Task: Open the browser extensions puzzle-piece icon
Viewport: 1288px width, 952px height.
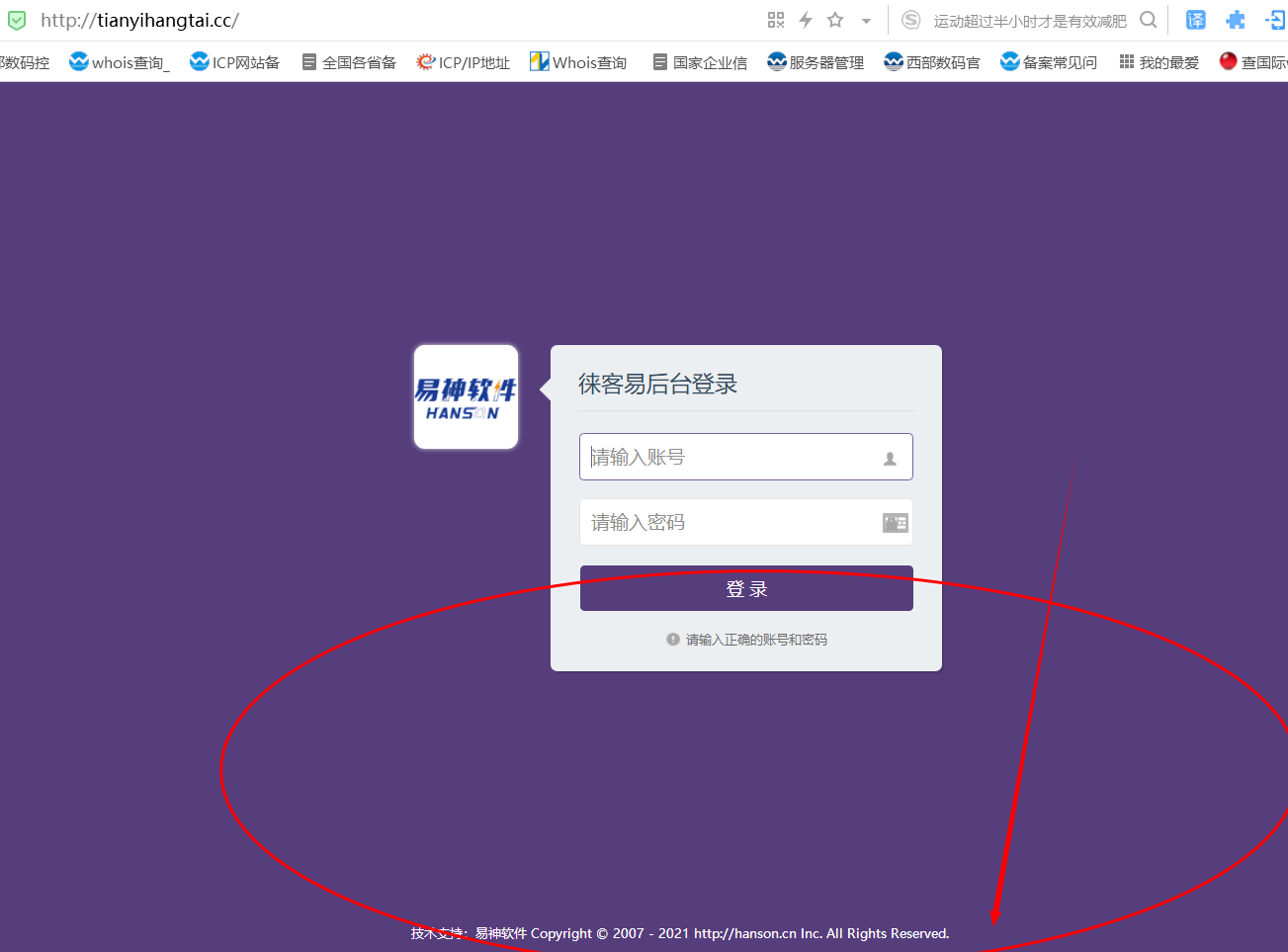Action: (1235, 20)
